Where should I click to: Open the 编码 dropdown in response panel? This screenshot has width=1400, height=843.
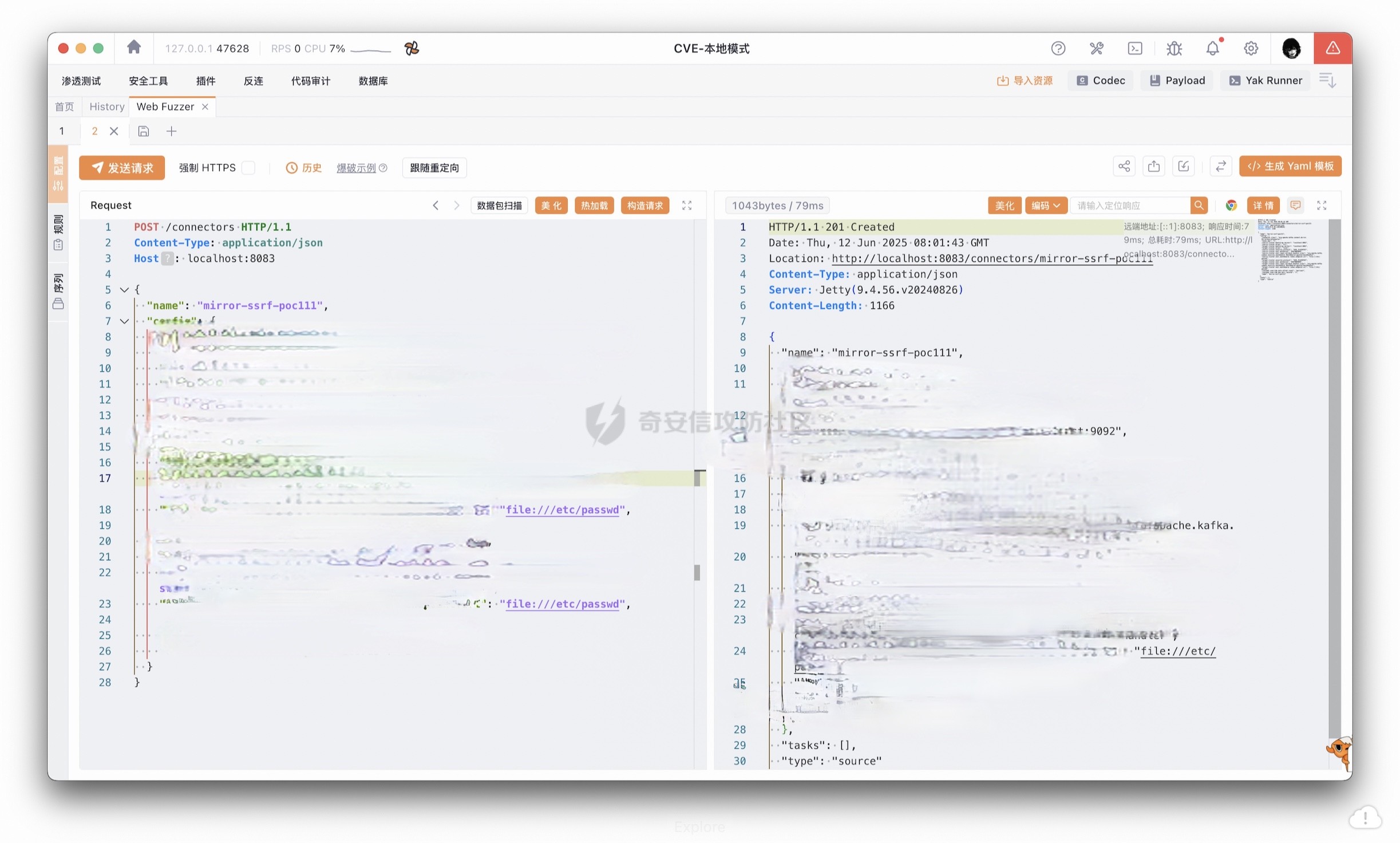point(1045,206)
